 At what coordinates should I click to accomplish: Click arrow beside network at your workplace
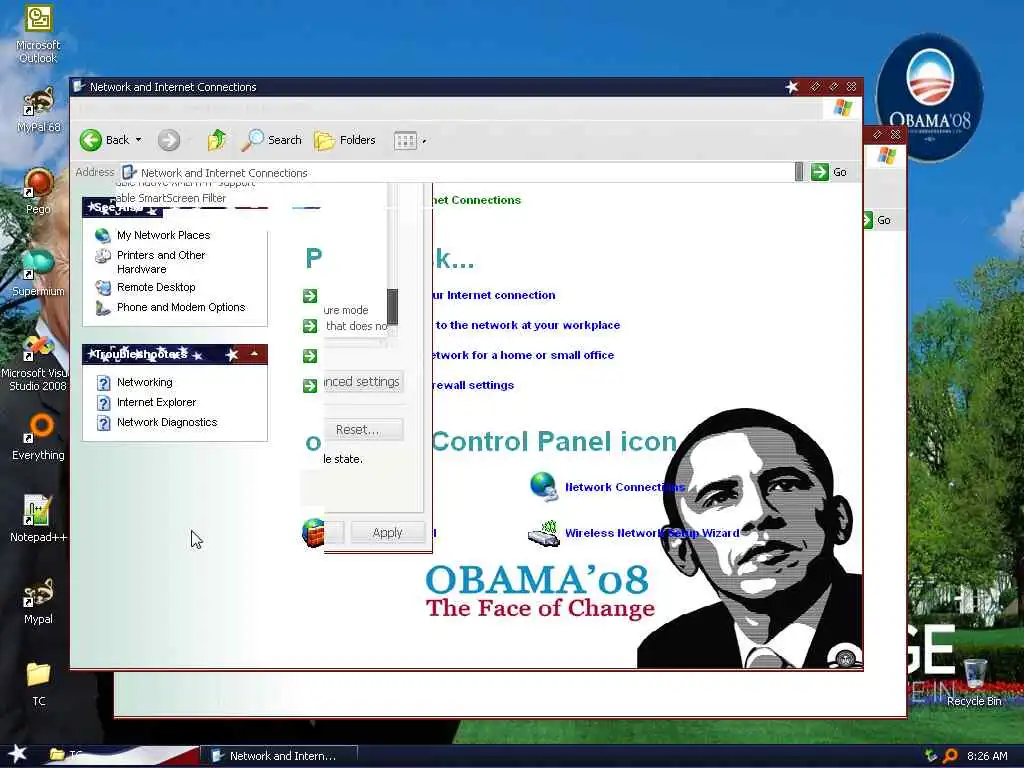(310, 326)
